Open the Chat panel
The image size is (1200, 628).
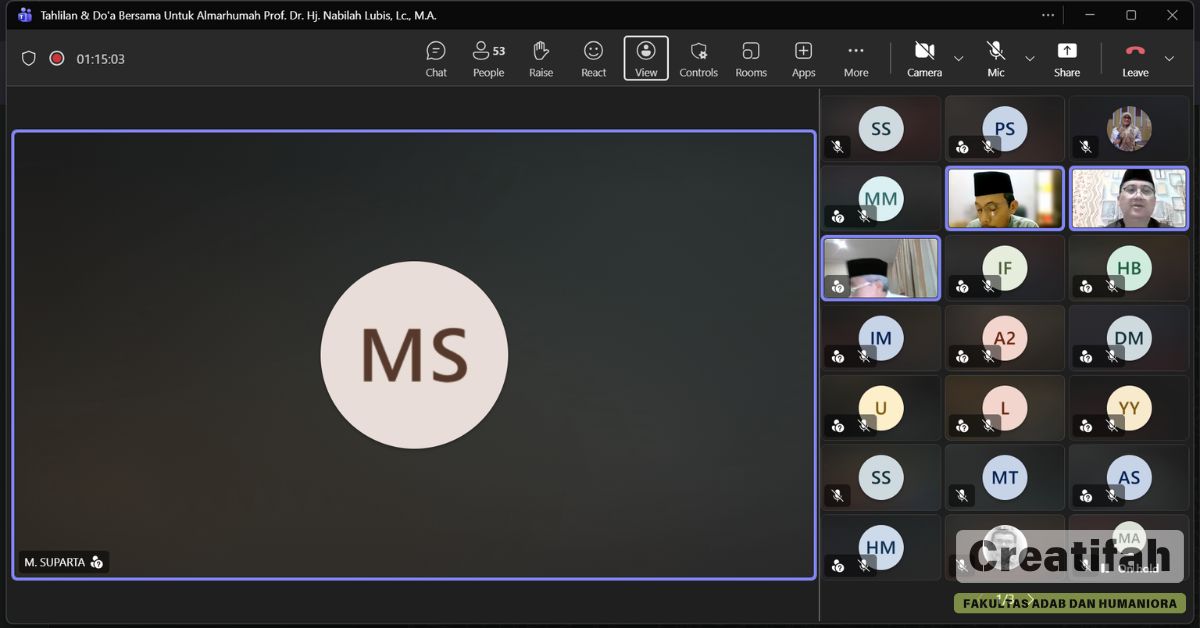(x=436, y=58)
